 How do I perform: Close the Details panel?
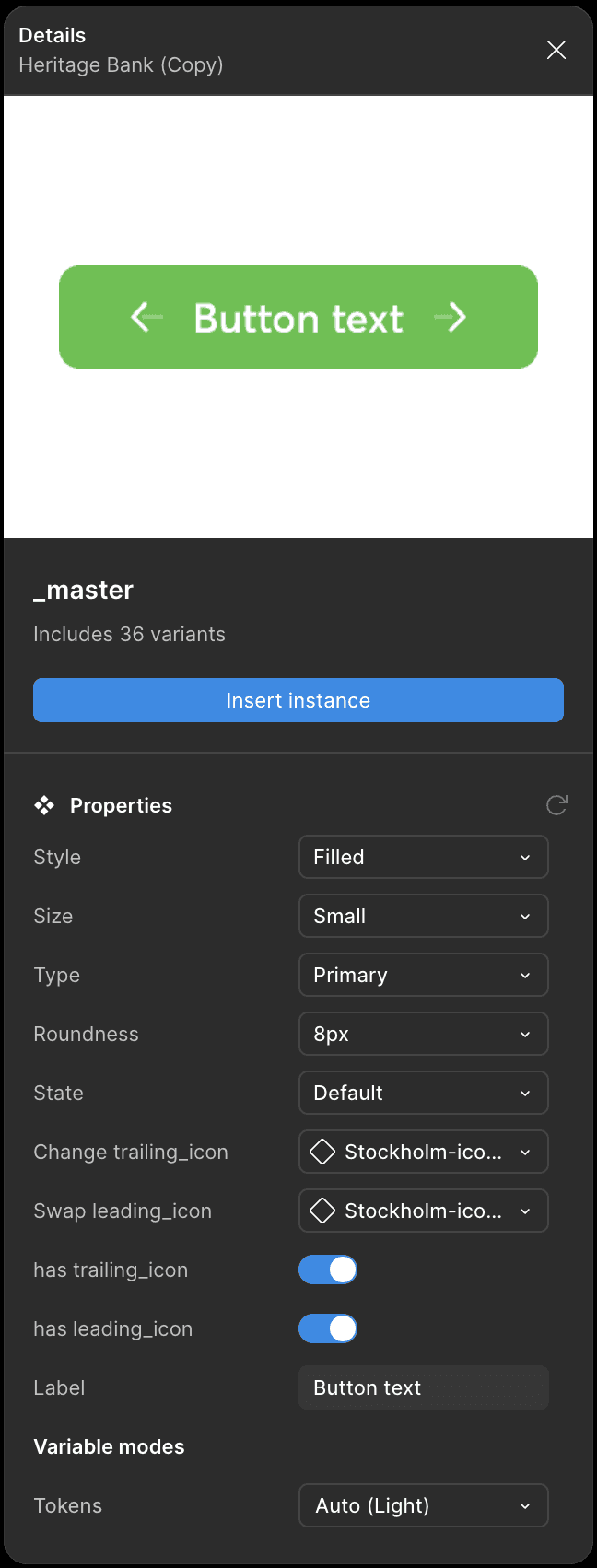(556, 50)
